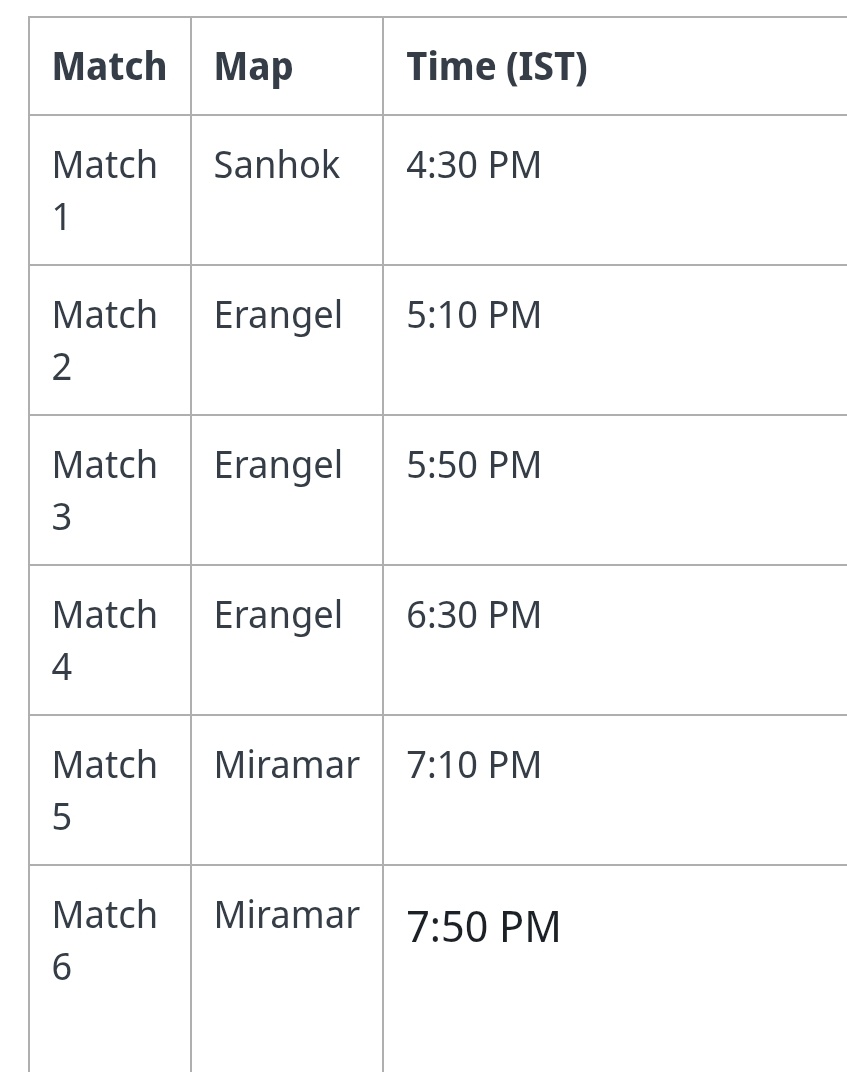Select the Match 5 cell

coord(105,790)
